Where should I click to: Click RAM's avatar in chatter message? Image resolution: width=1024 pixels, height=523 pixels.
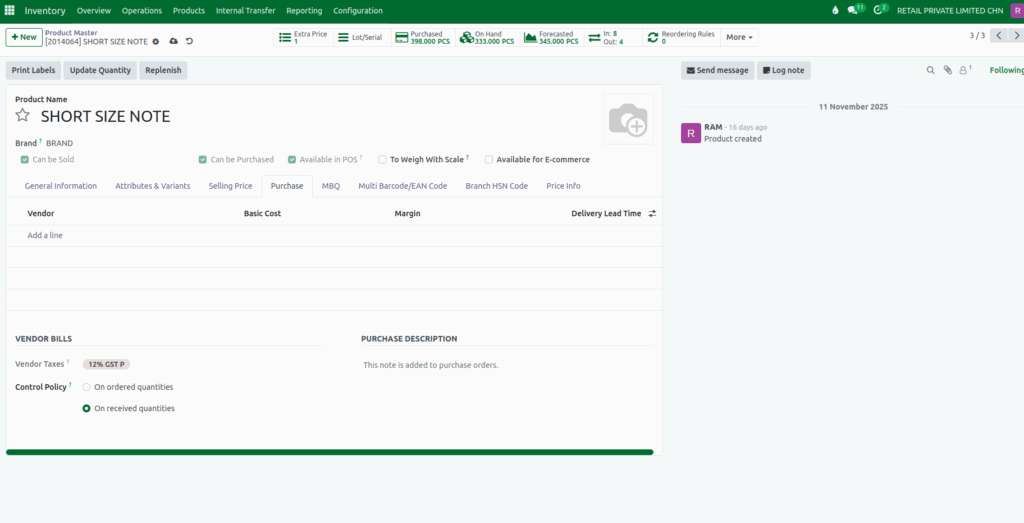pyautogui.click(x=691, y=133)
